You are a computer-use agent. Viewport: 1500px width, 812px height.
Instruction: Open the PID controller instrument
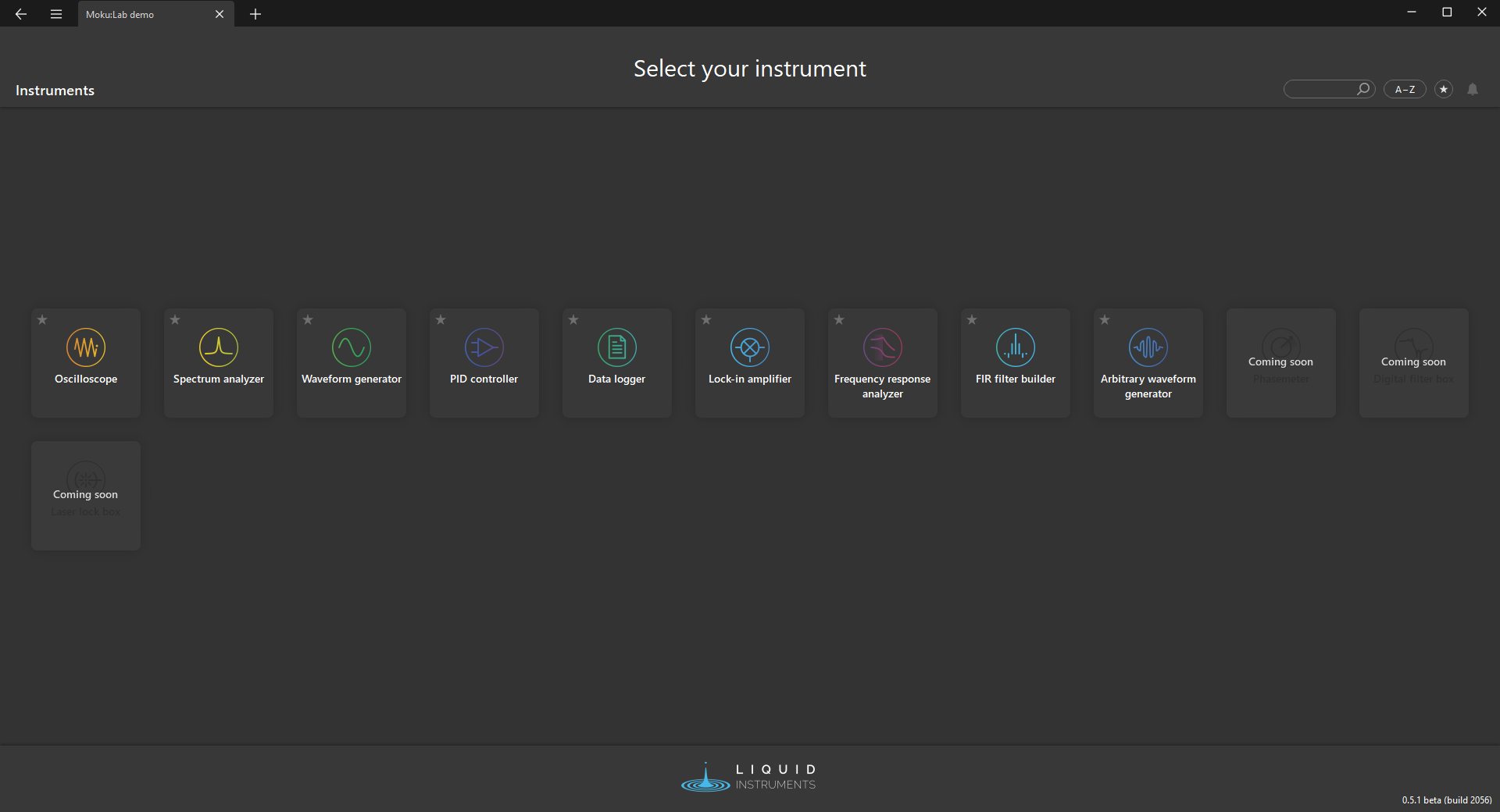click(484, 348)
